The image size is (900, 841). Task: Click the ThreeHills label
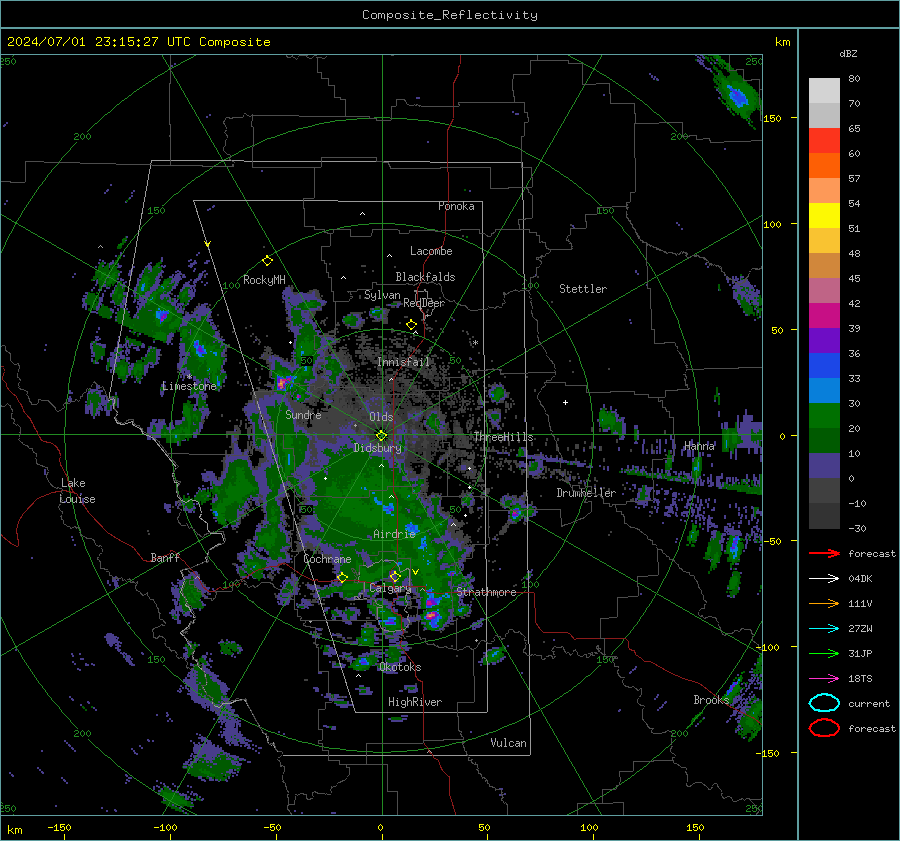point(503,437)
